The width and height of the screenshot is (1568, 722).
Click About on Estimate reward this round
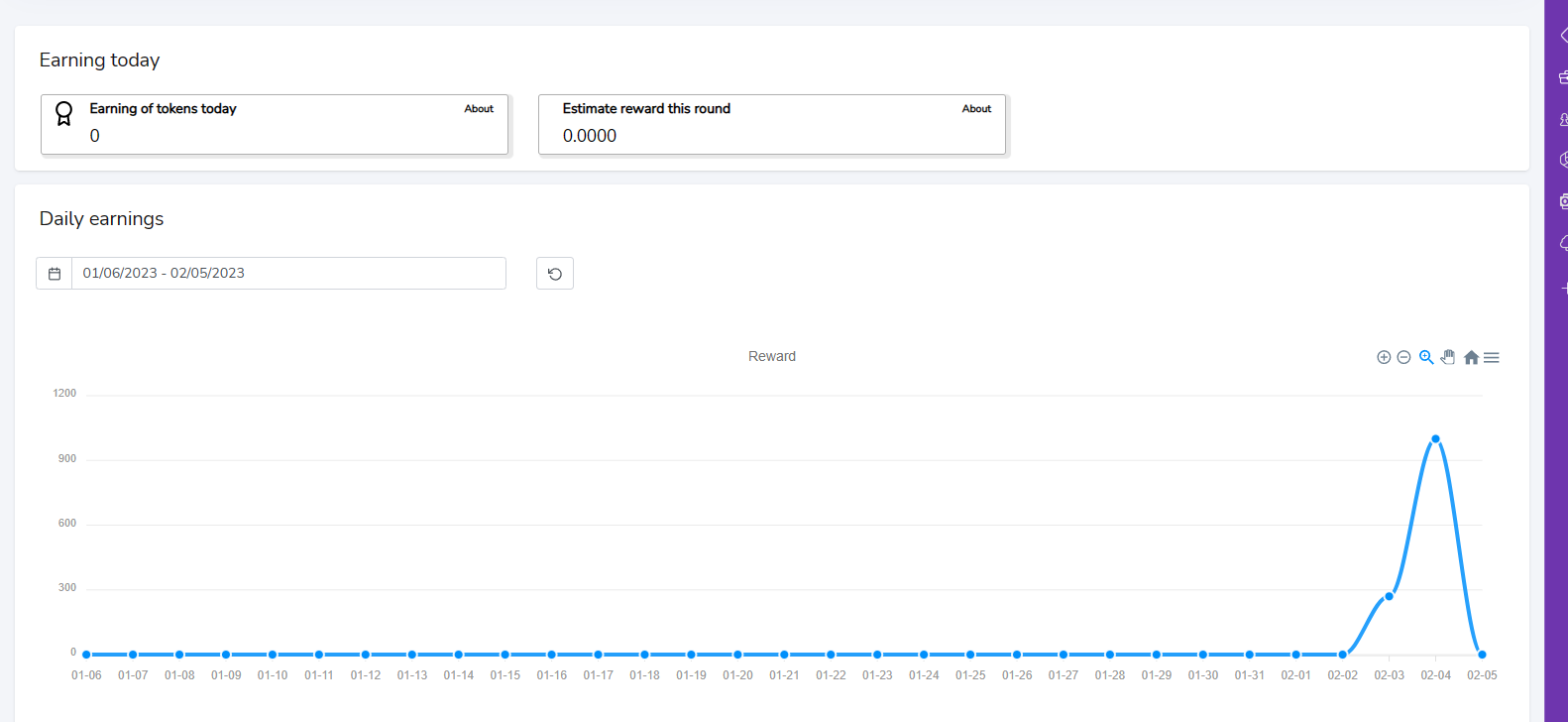[976, 109]
